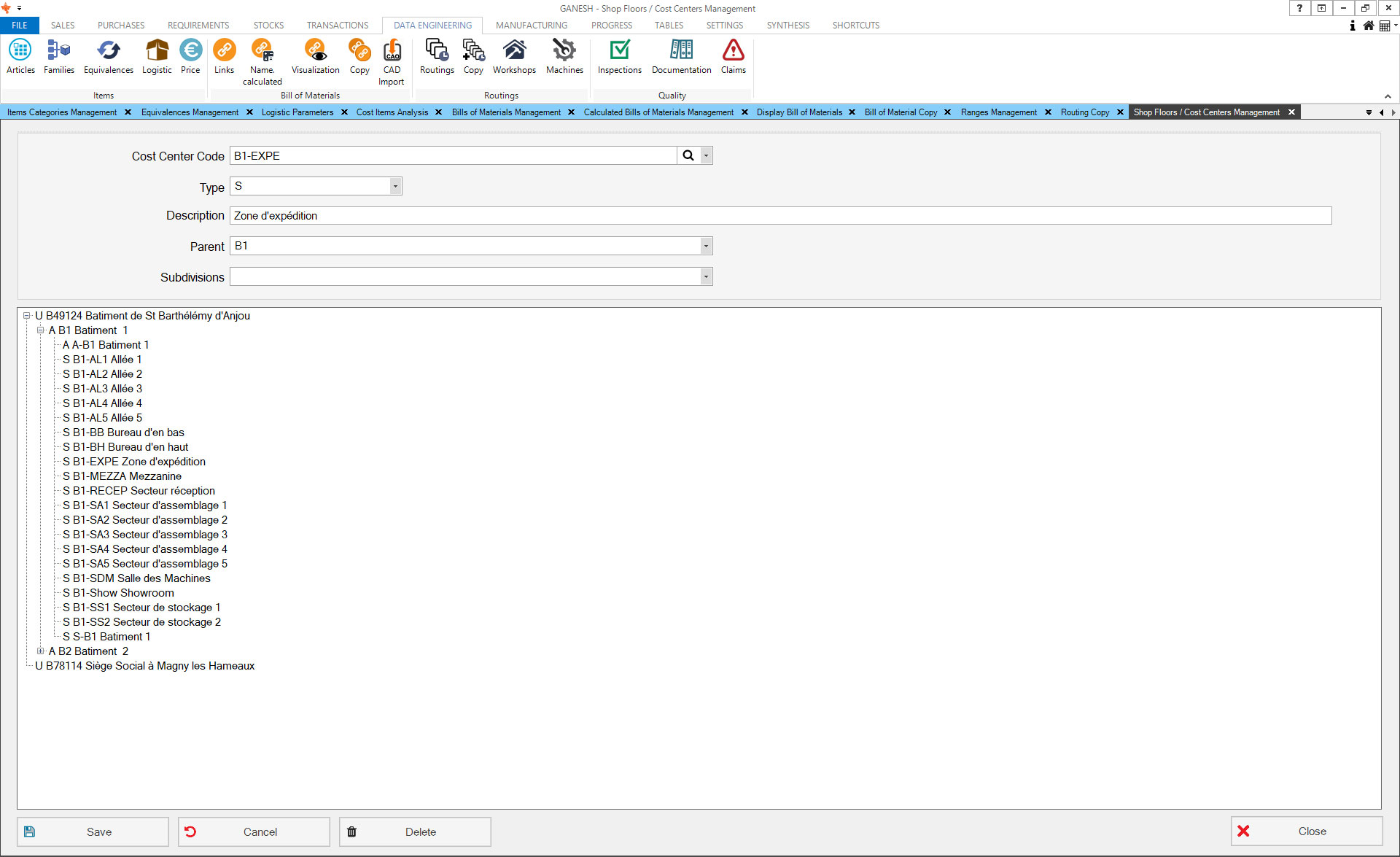1400x857 pixels.
Task: Open the Subdivisions dropdown
Action: click(705, 277)
